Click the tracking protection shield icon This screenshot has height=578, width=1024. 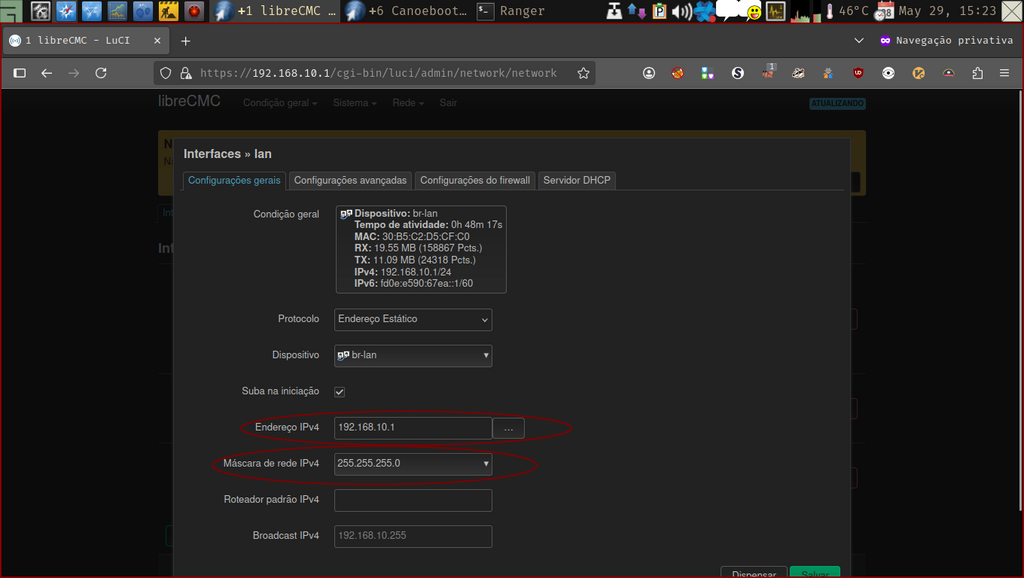click(166, 73)
